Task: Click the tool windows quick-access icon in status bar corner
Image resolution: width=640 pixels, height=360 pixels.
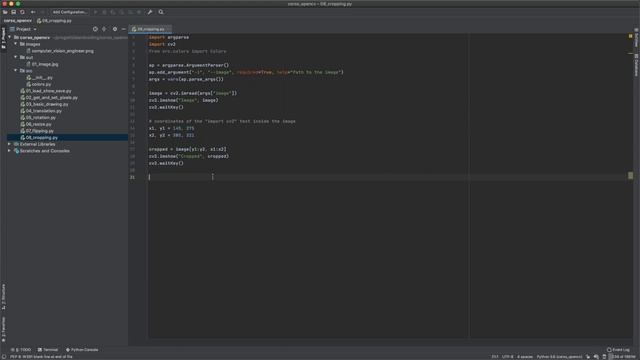Action: (4, 357)
